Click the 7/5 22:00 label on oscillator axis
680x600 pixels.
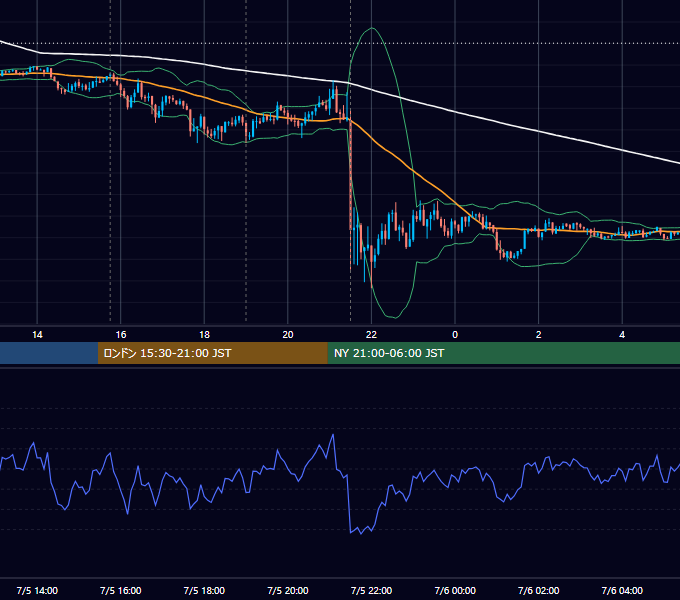click(x=371, y=590)
